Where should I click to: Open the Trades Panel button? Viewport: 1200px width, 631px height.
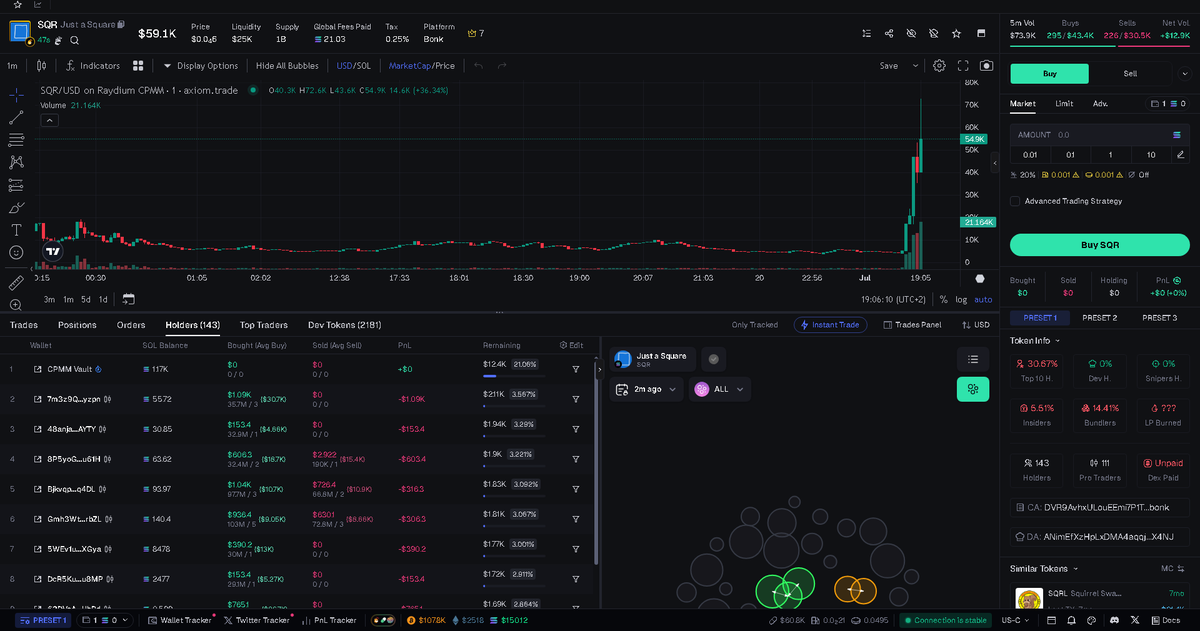(x=912, y=325)
